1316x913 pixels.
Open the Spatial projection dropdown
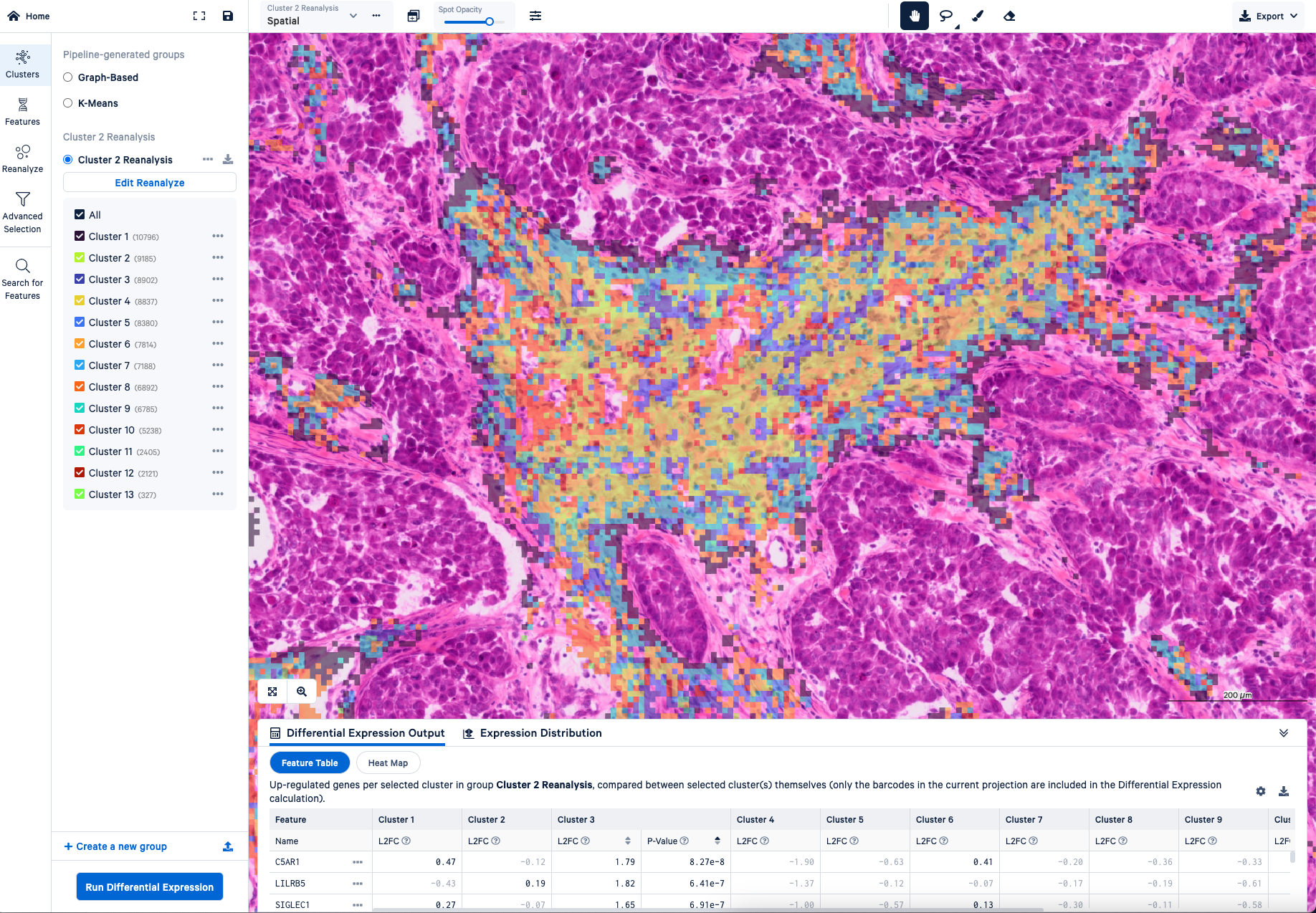point(353,16)
